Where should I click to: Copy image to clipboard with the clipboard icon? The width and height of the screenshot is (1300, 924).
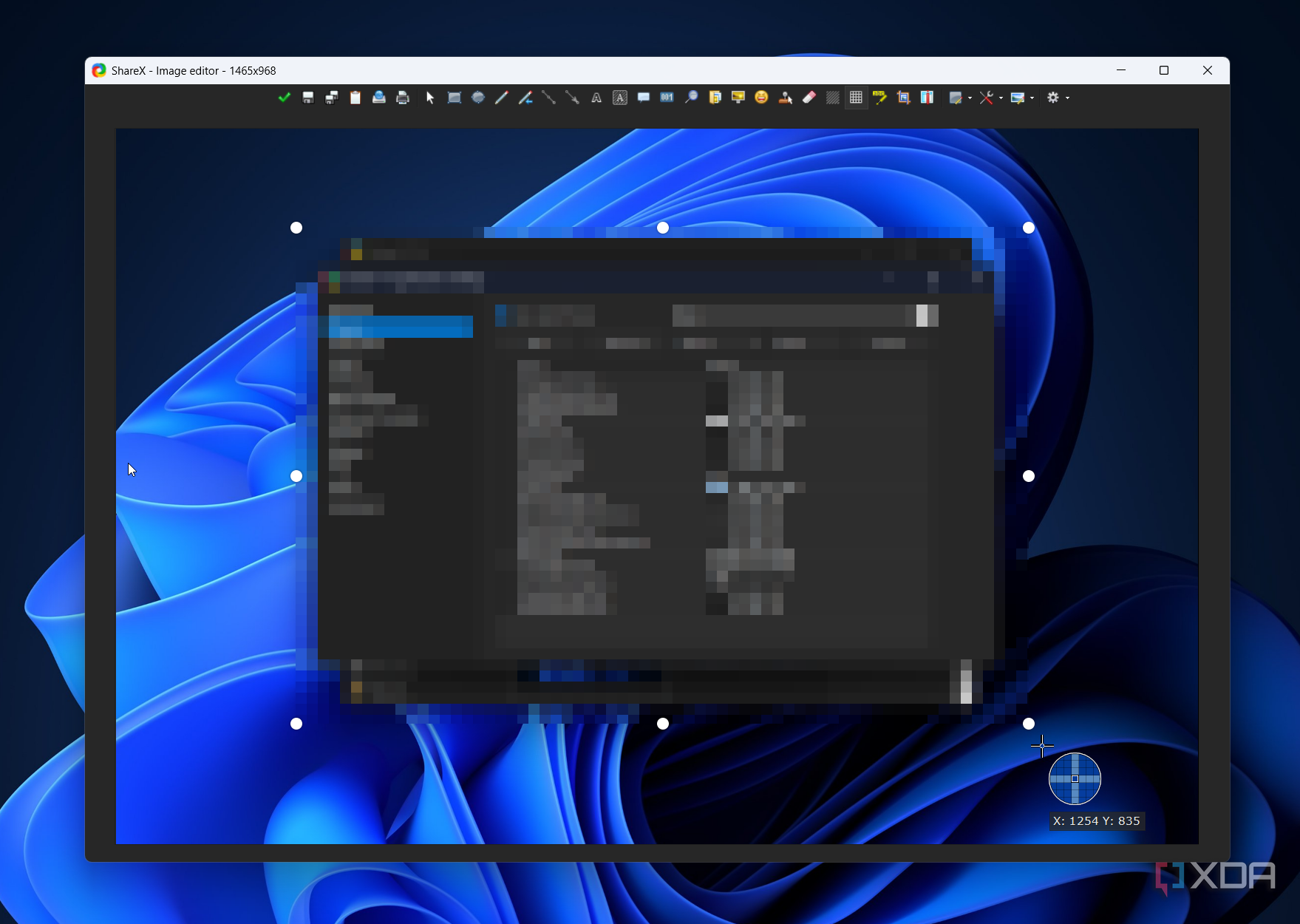point(355,98)
